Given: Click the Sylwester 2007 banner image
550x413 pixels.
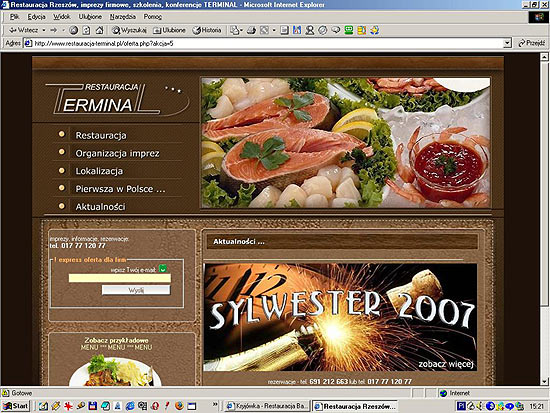Looking at the screenshot, I should click(340, 317).
